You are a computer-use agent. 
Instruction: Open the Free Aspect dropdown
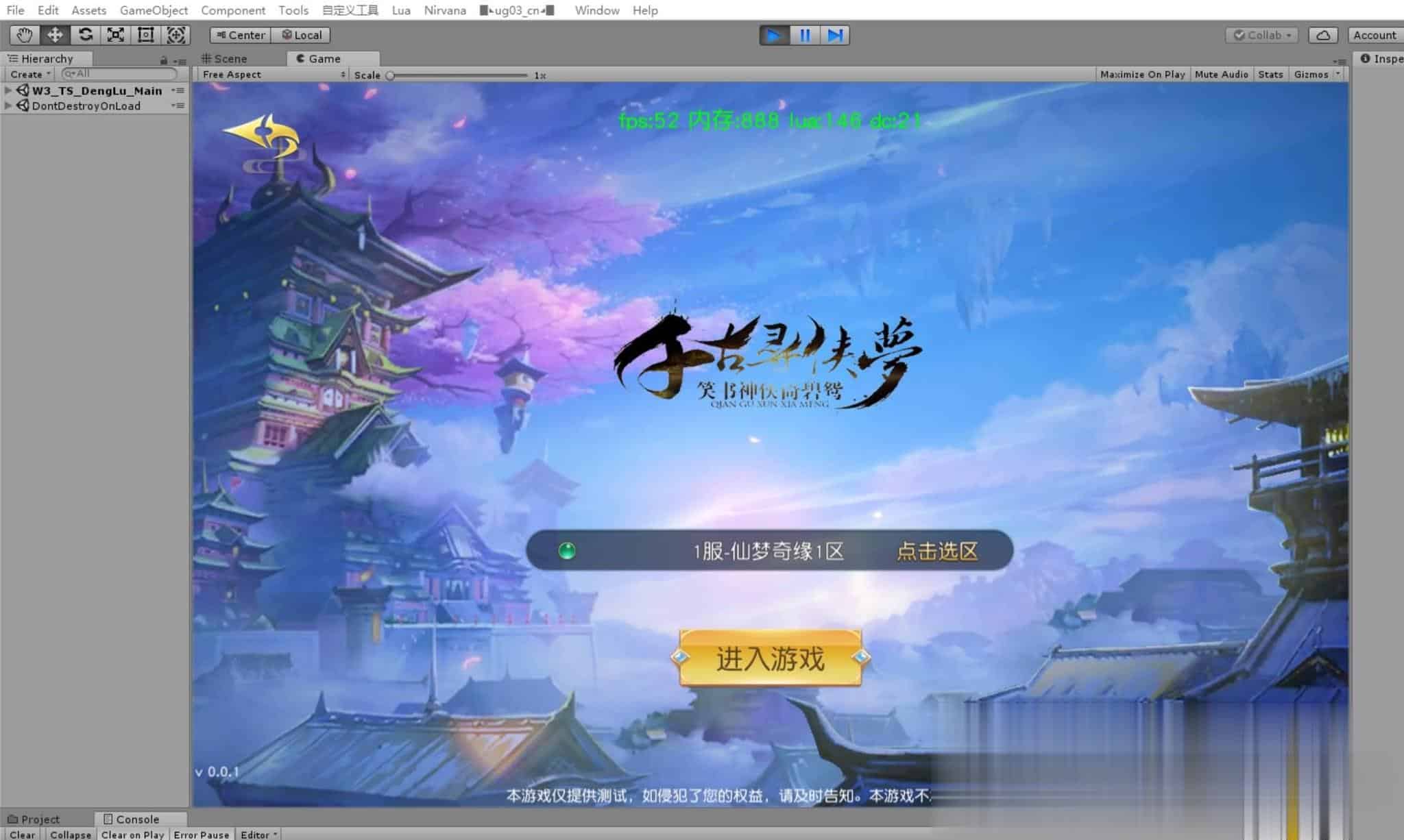coord(273,74)
